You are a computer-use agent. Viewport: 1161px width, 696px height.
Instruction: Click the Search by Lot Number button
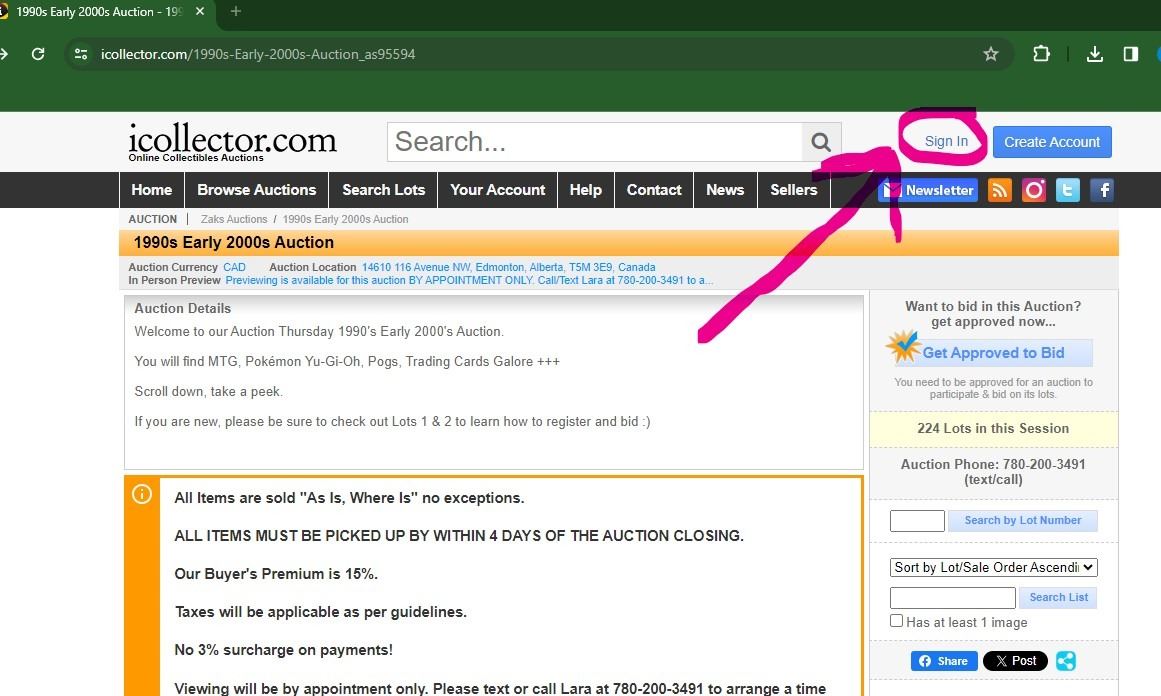click(x=1022, y=520)
